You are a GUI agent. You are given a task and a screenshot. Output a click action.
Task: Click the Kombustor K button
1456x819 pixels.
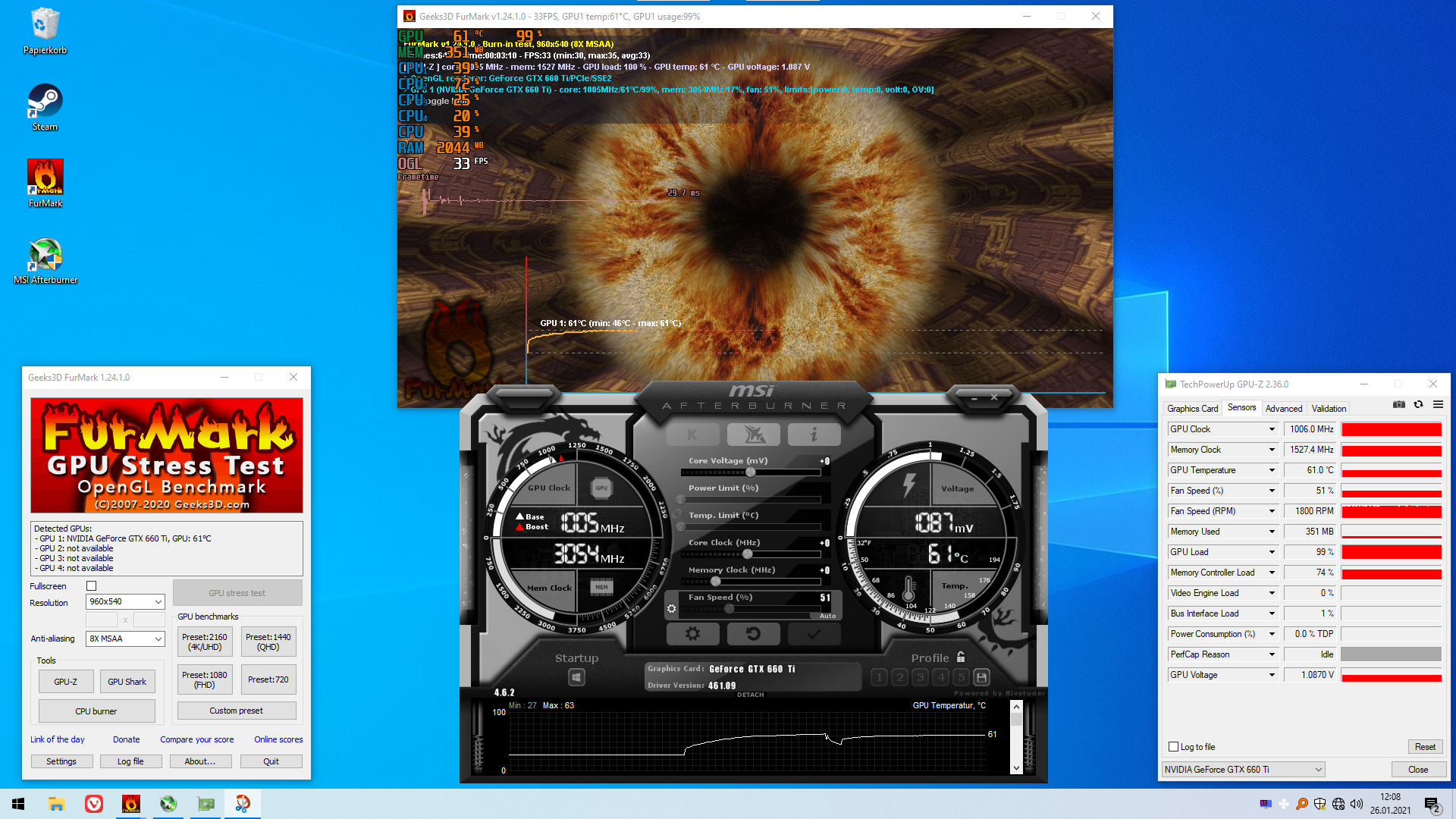click(692, 435)
